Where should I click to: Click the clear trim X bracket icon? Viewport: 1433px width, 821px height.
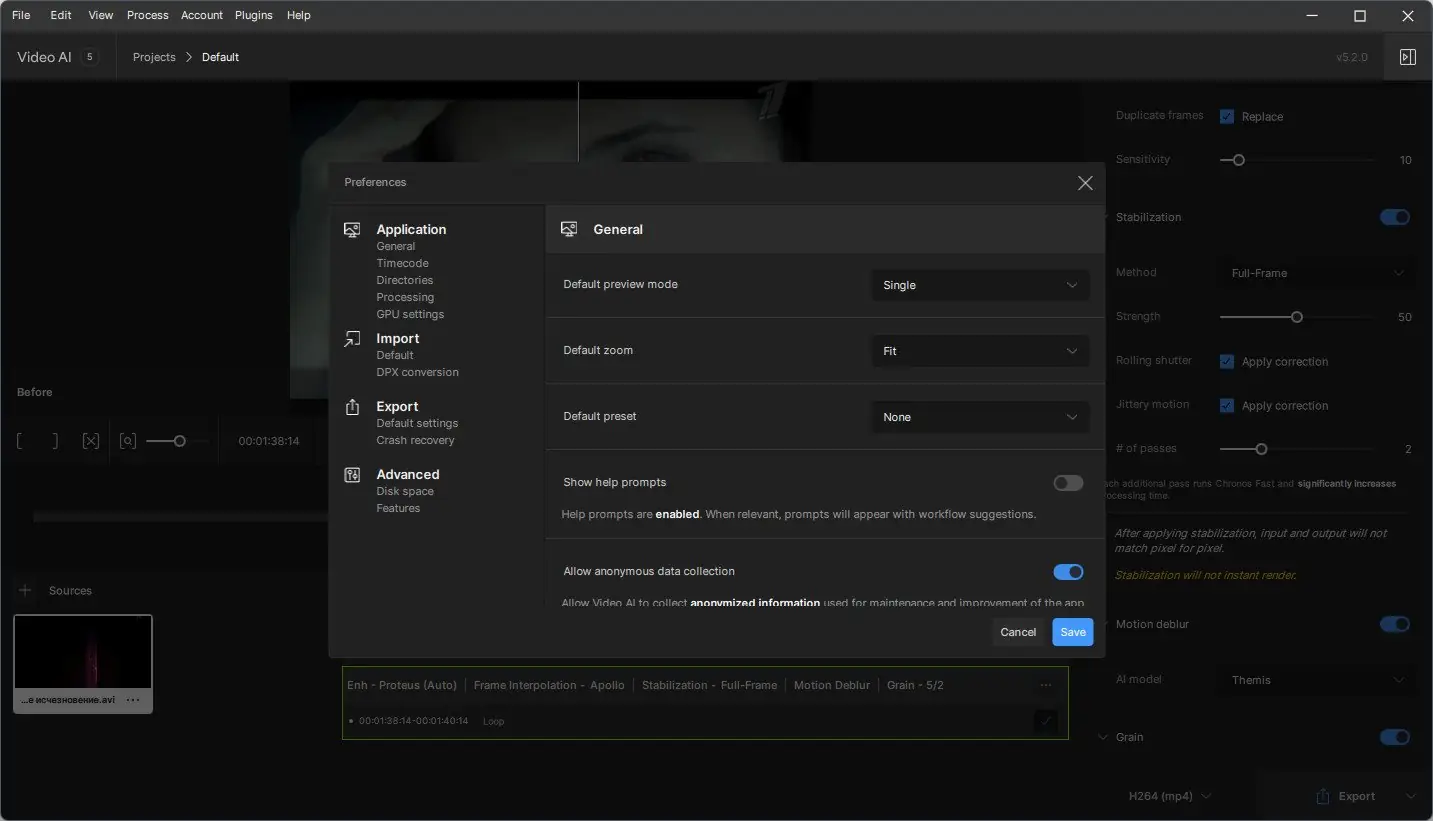pyautogui.click(x=91, y=441)
